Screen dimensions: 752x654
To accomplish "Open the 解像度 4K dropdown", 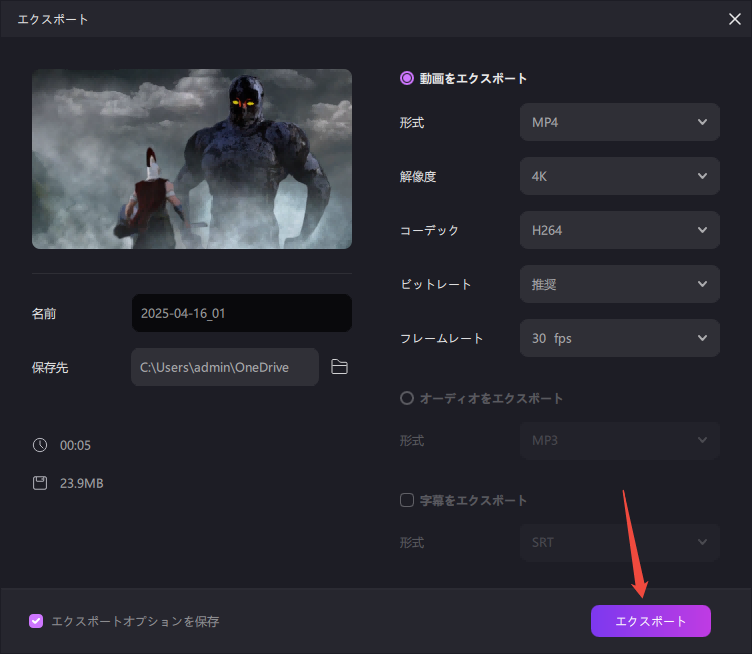I will tap(619, 176).
